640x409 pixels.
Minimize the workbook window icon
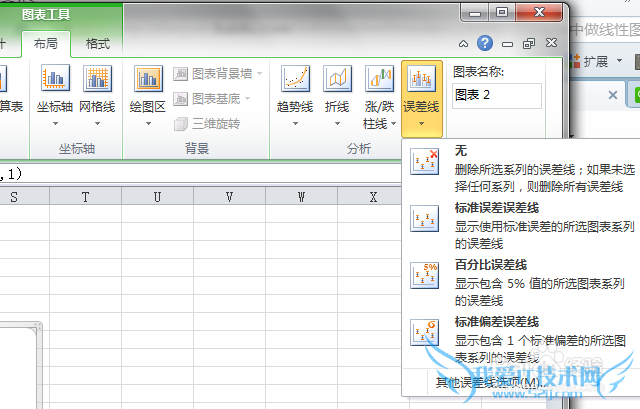[x=507, y=44]
